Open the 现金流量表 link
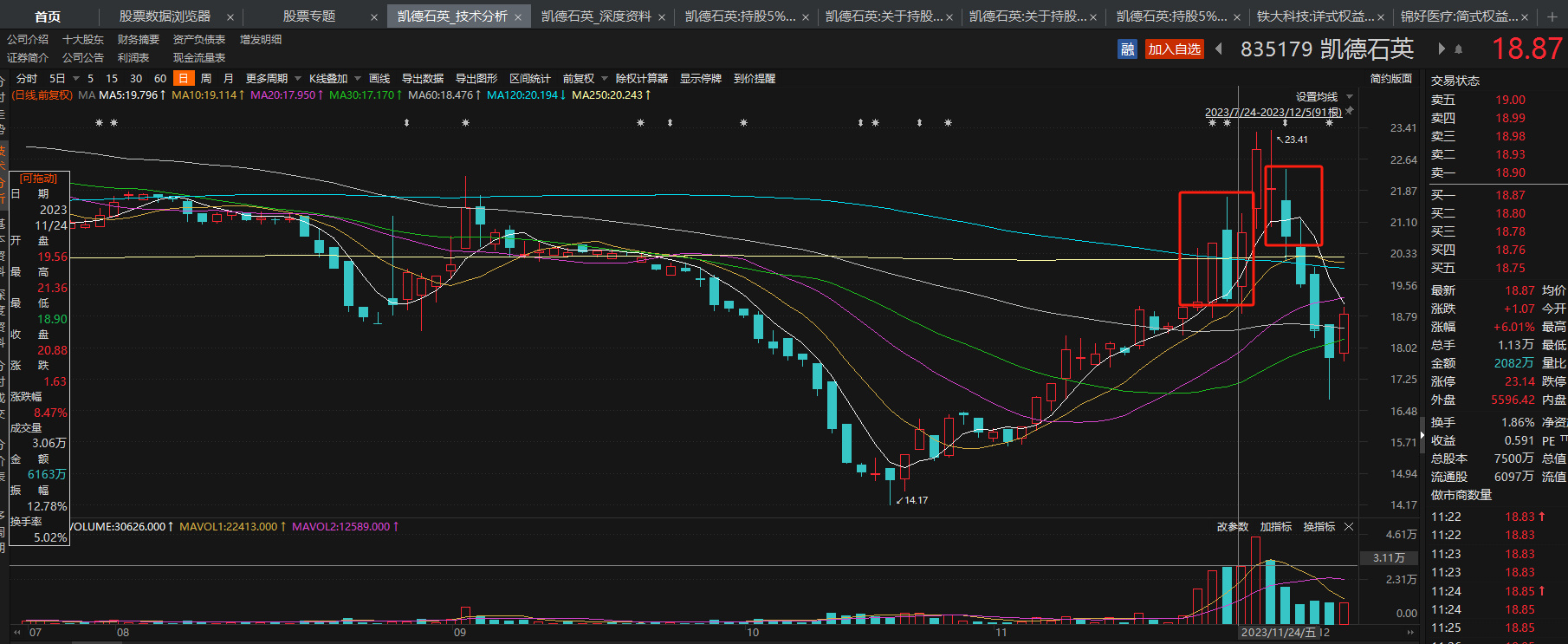Viewport: 1568px width, 644px height. click(199, 58)
